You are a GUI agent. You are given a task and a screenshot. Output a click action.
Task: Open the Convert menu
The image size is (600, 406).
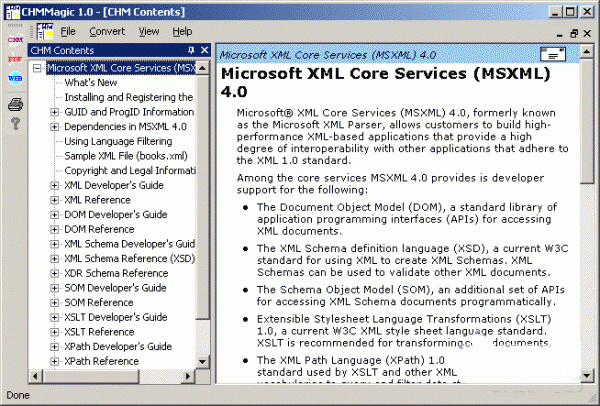pyautogui.click(x=107, y=31)
